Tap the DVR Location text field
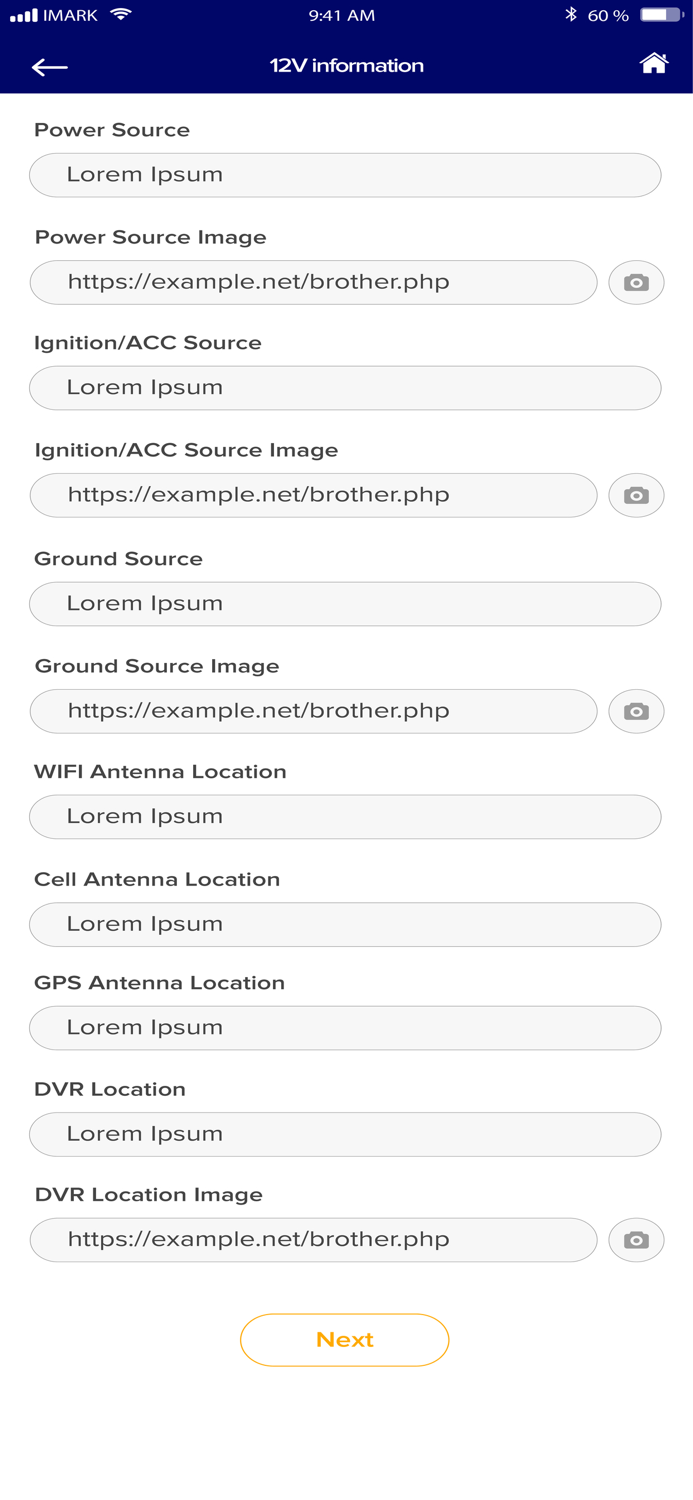Screen dimensions: 693x1500 [x=345, y=1134]
